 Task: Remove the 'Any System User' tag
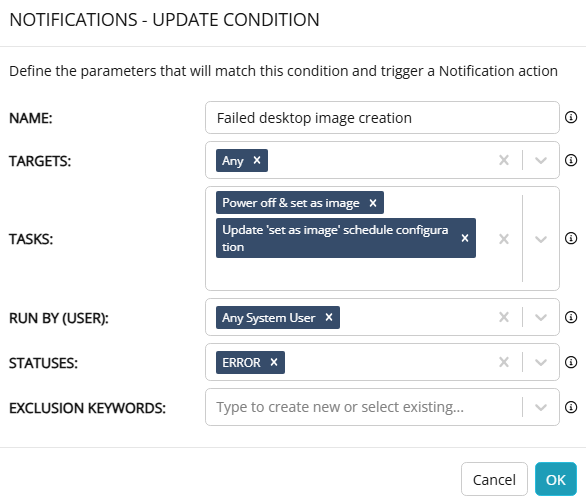pyautogui.click(x=329, y=317)
